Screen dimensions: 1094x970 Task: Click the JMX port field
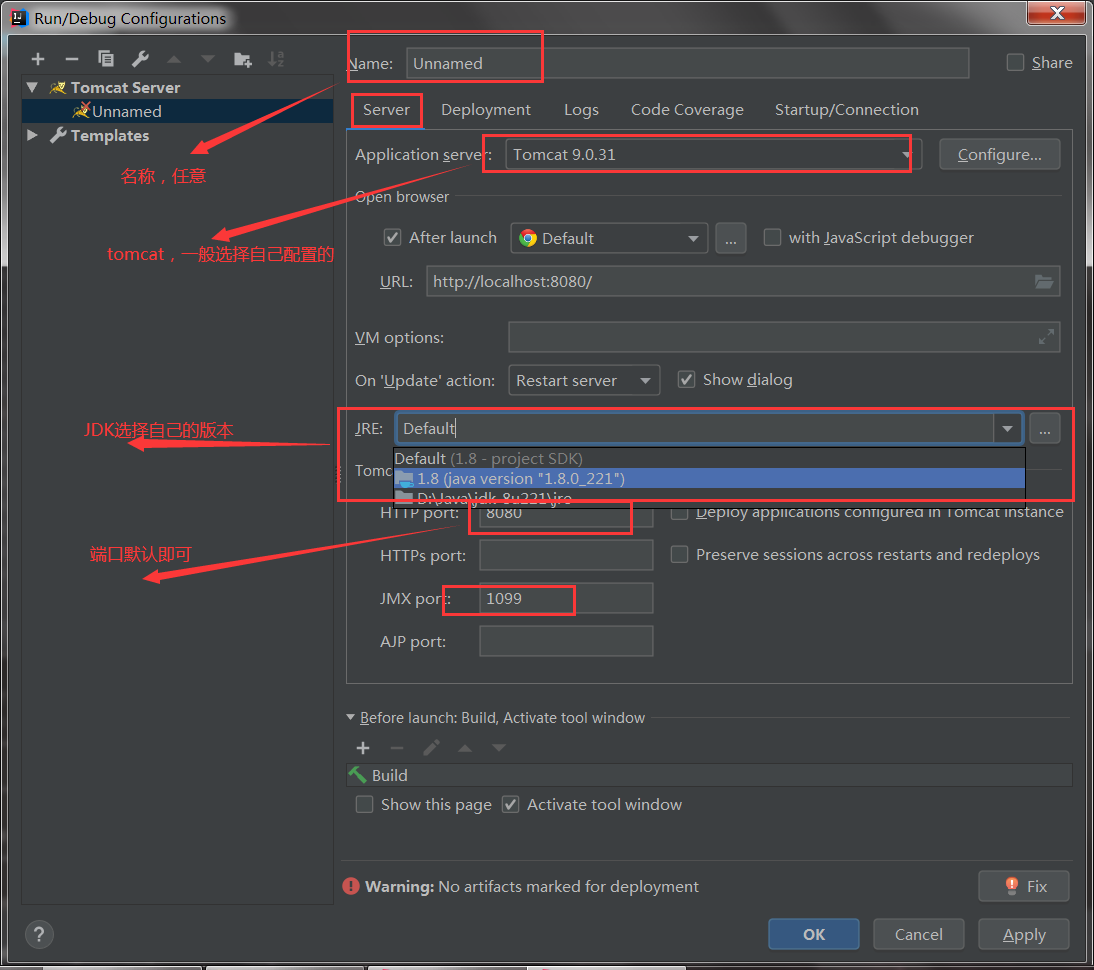(566, 599)
